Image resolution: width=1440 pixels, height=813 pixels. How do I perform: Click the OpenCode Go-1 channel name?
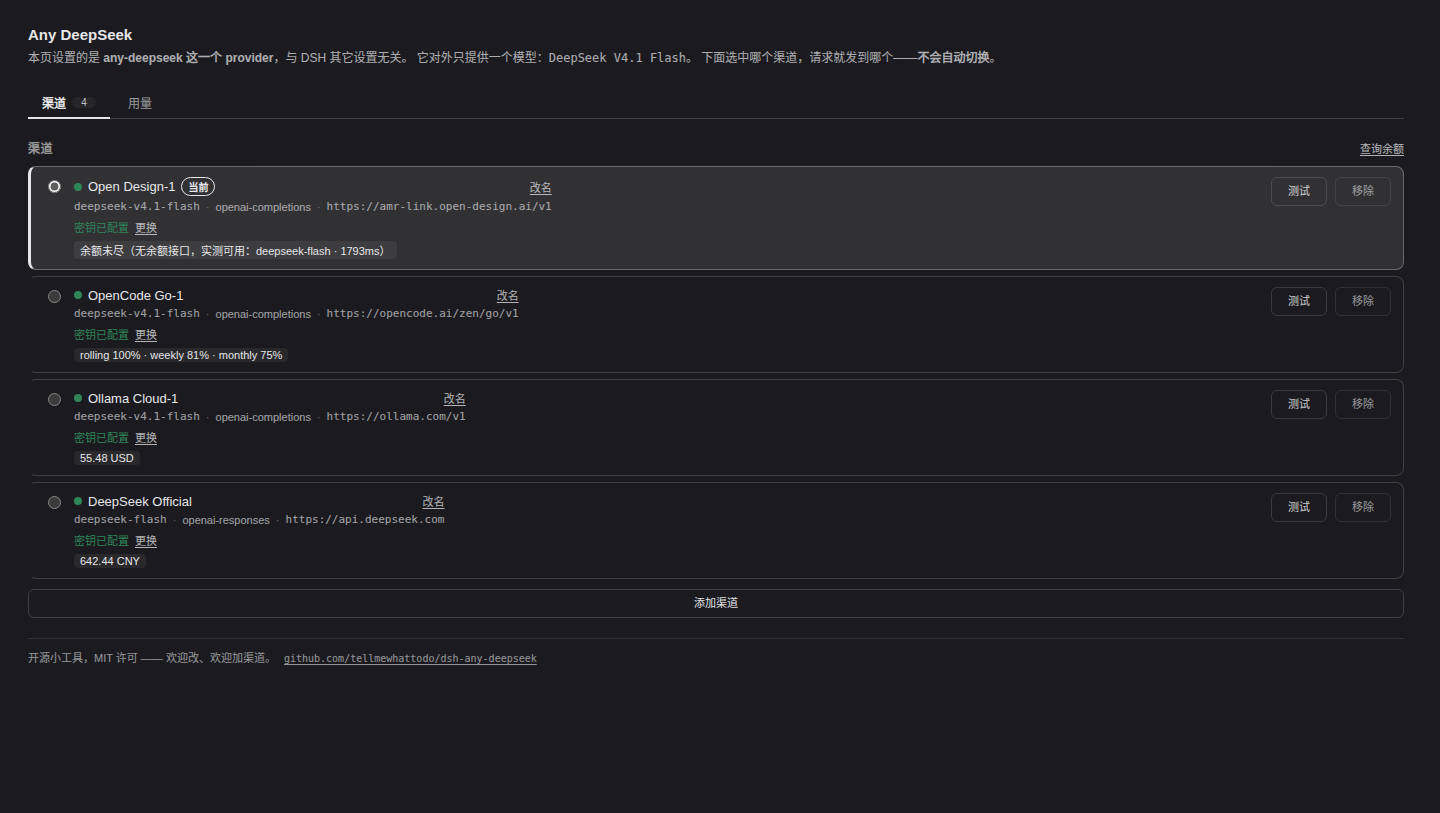point(135,296)
